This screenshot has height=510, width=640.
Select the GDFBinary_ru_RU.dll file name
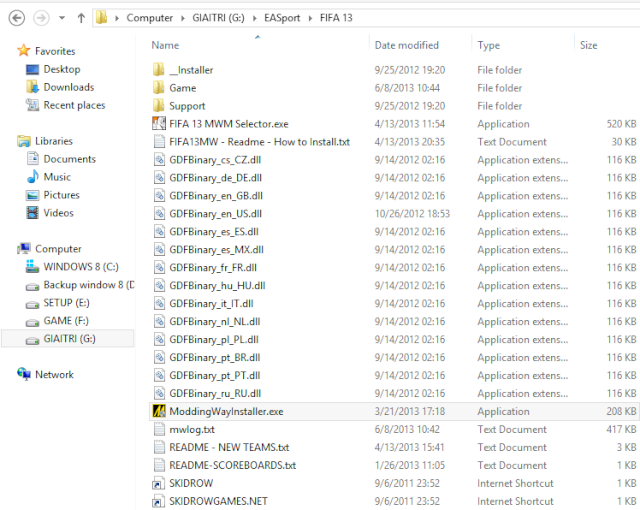(215, 394)
